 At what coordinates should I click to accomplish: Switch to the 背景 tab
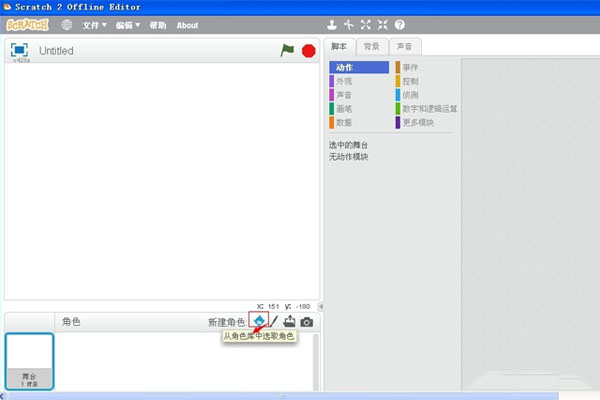tap(371, 47)
